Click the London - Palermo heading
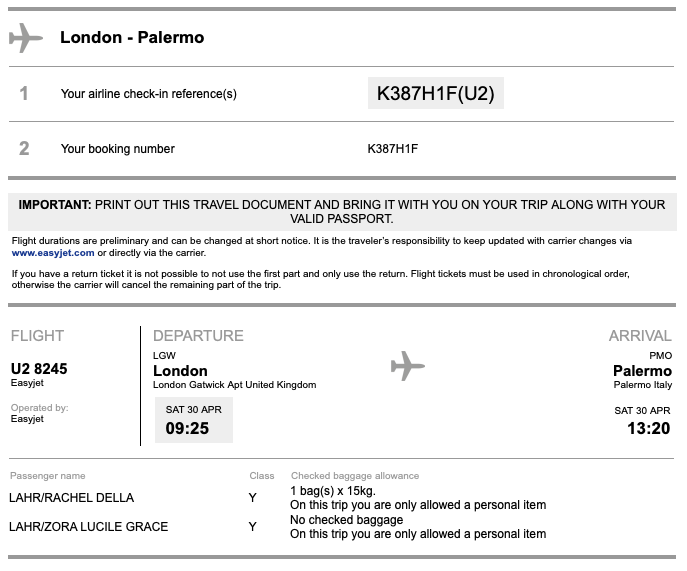This screenshot has width=687, height=571. point(132,38)
